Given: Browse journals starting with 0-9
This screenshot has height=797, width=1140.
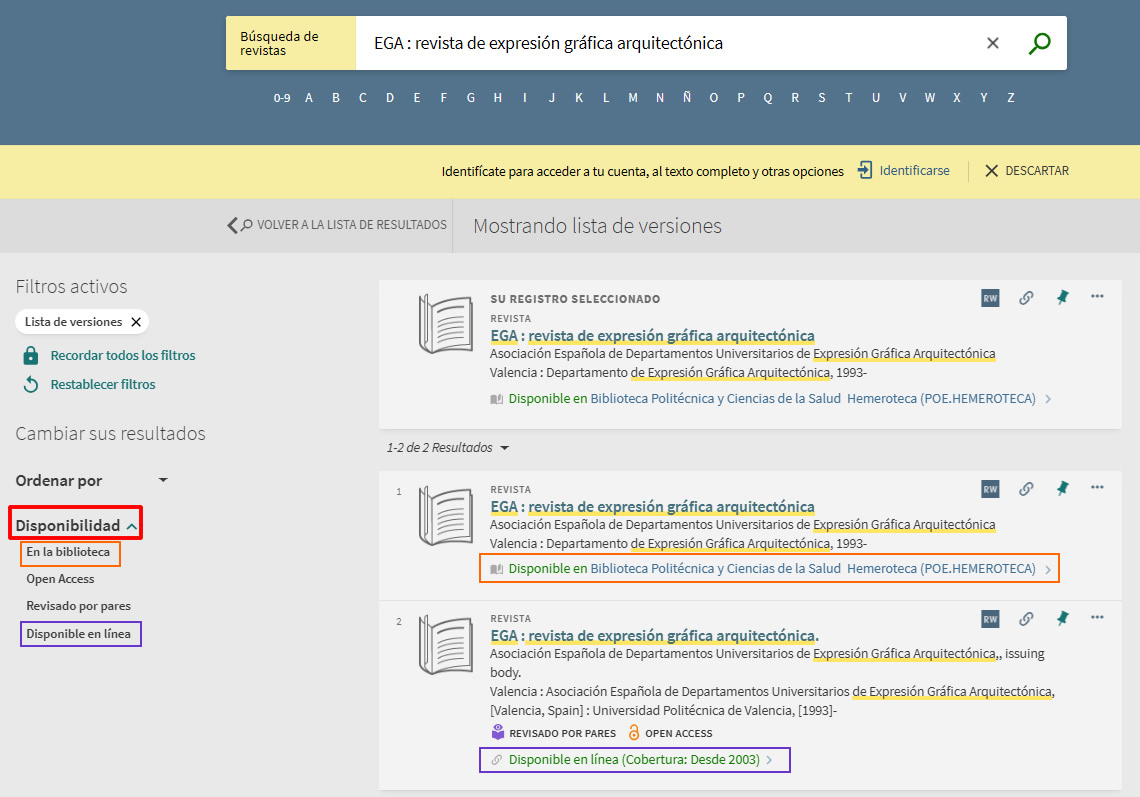Looking at the screenshot, I should coord(282,98).
